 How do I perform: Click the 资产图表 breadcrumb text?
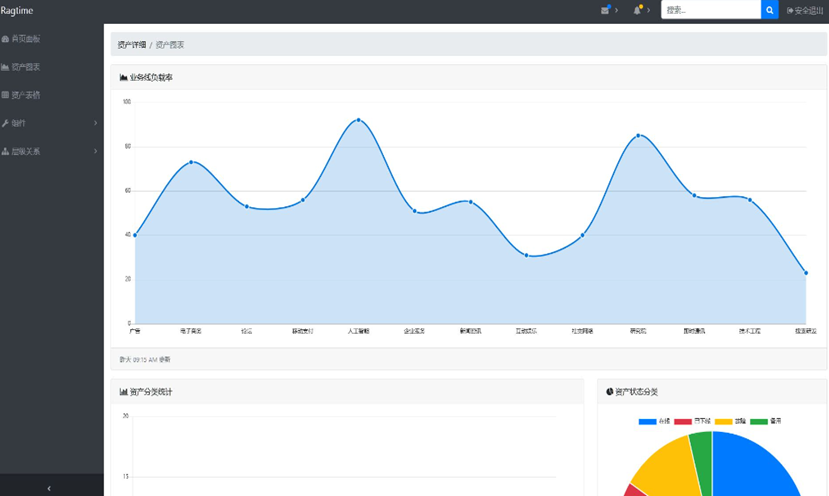pos(170,45)
